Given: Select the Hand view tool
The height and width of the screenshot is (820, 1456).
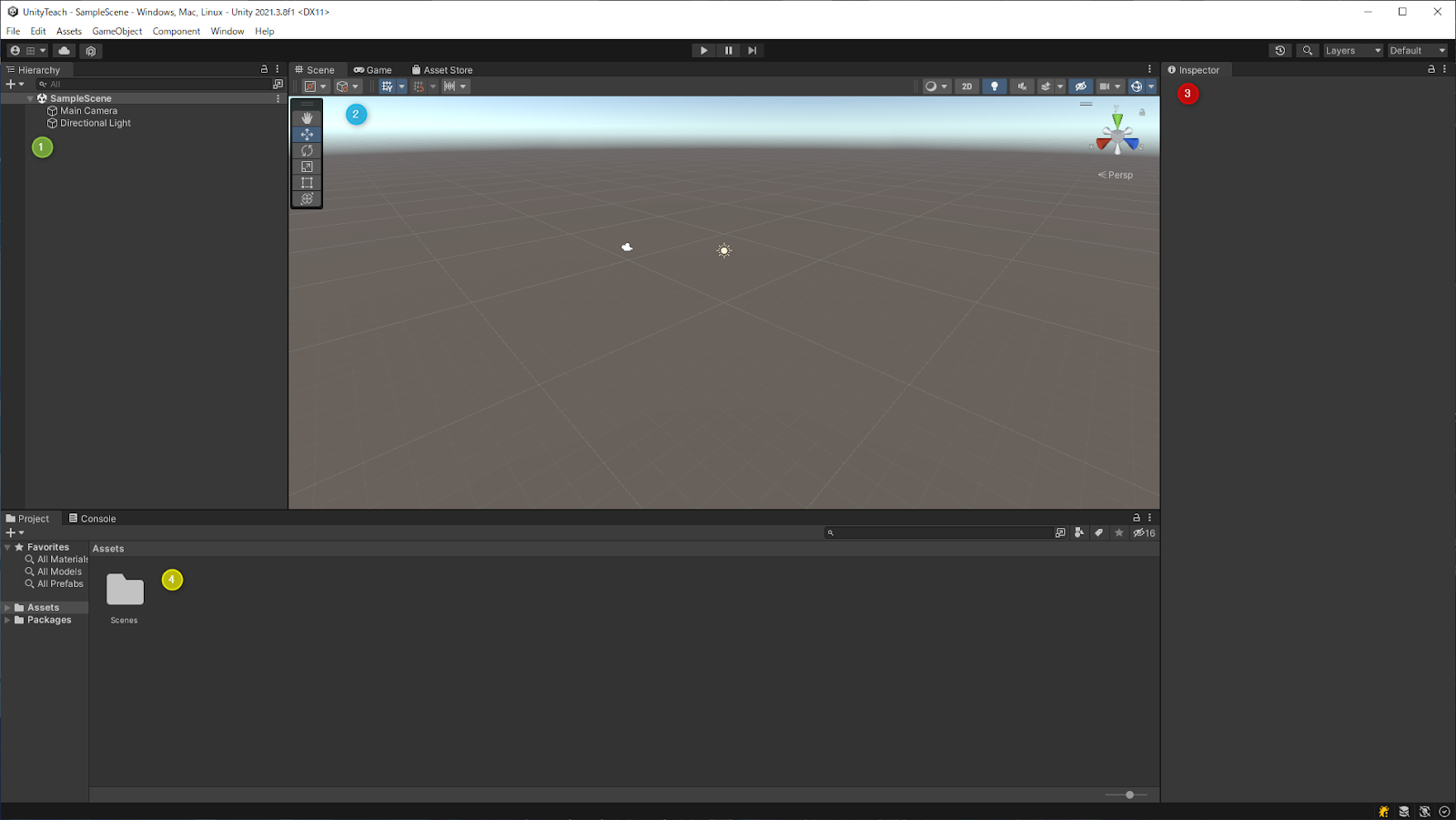Looking at the screenshot, I should tap(307, 117).
